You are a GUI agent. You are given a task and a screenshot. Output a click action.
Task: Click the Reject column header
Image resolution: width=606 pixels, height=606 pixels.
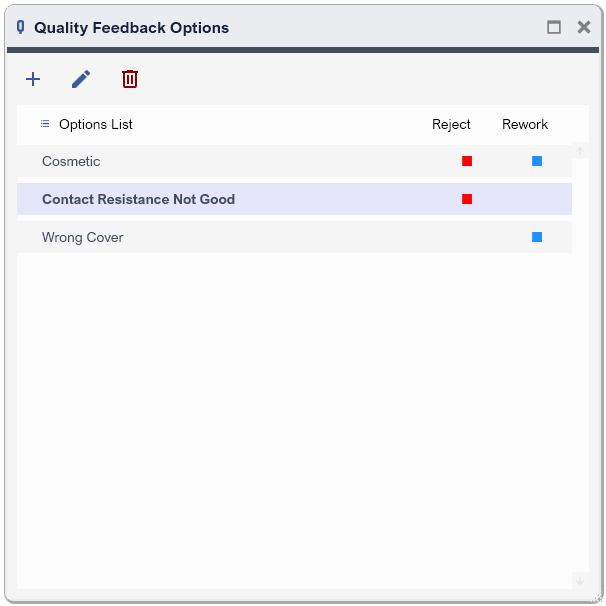pos(451,124)
